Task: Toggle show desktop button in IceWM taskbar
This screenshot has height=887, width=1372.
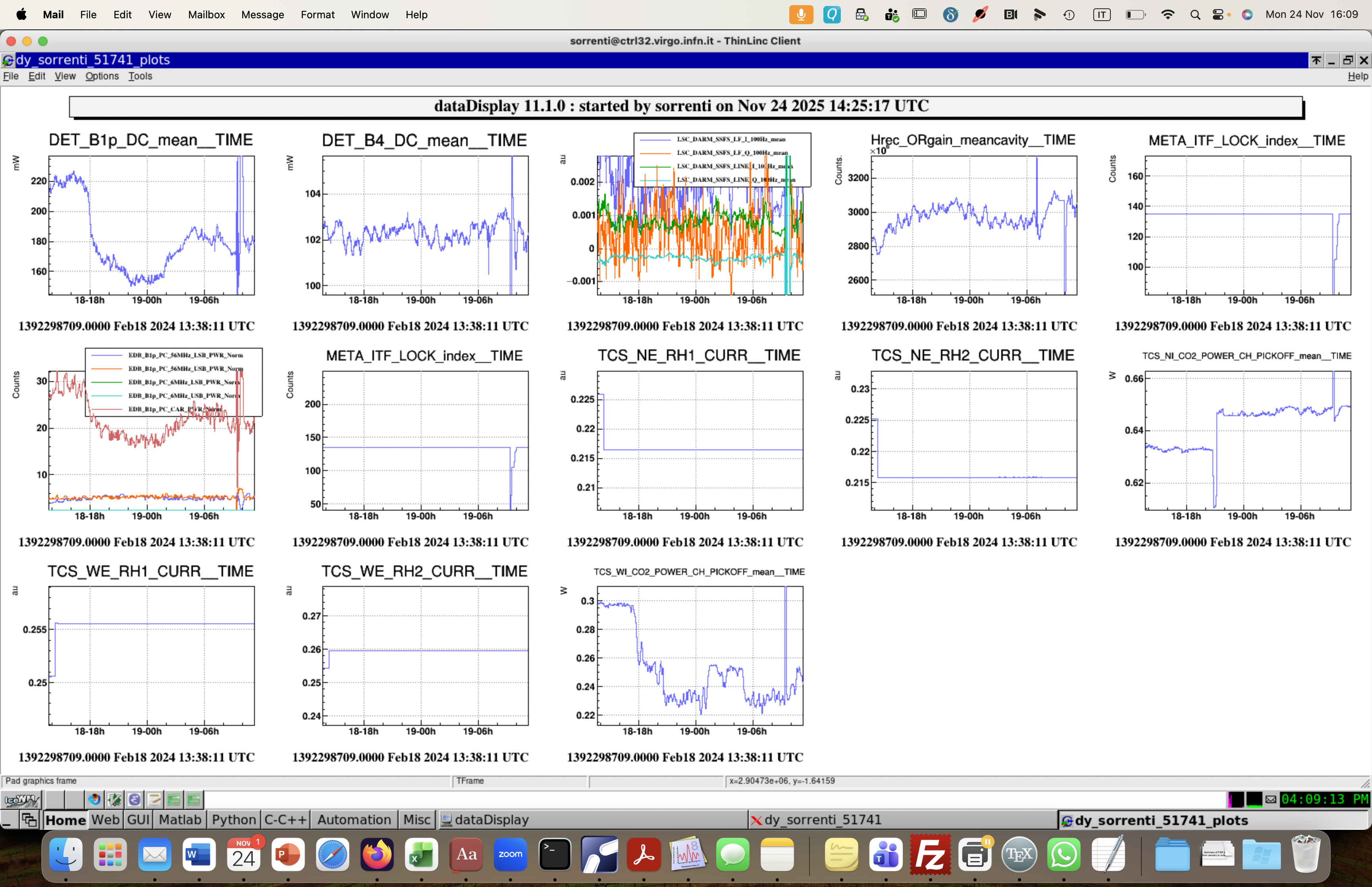Action: 8,820
